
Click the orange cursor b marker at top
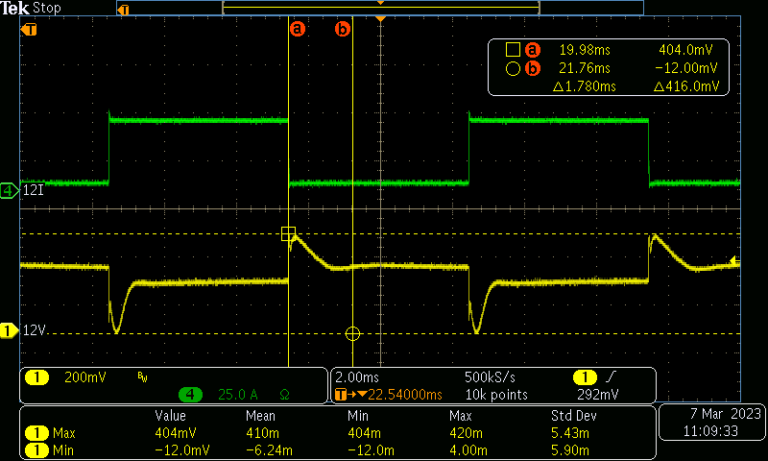[343, 29]
